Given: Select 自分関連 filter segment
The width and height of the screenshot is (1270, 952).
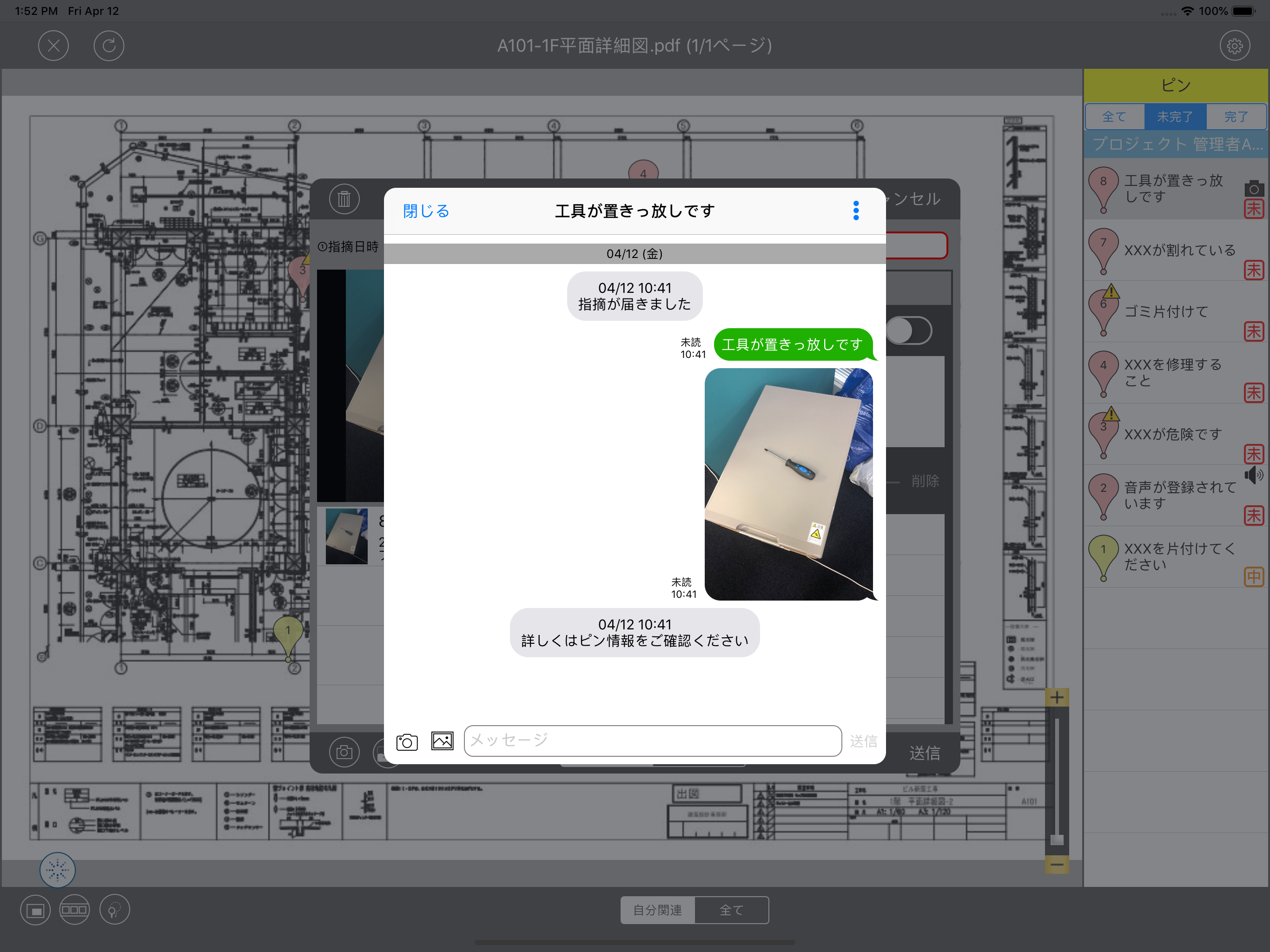Looking at the screenshot, I should point(657,910).
